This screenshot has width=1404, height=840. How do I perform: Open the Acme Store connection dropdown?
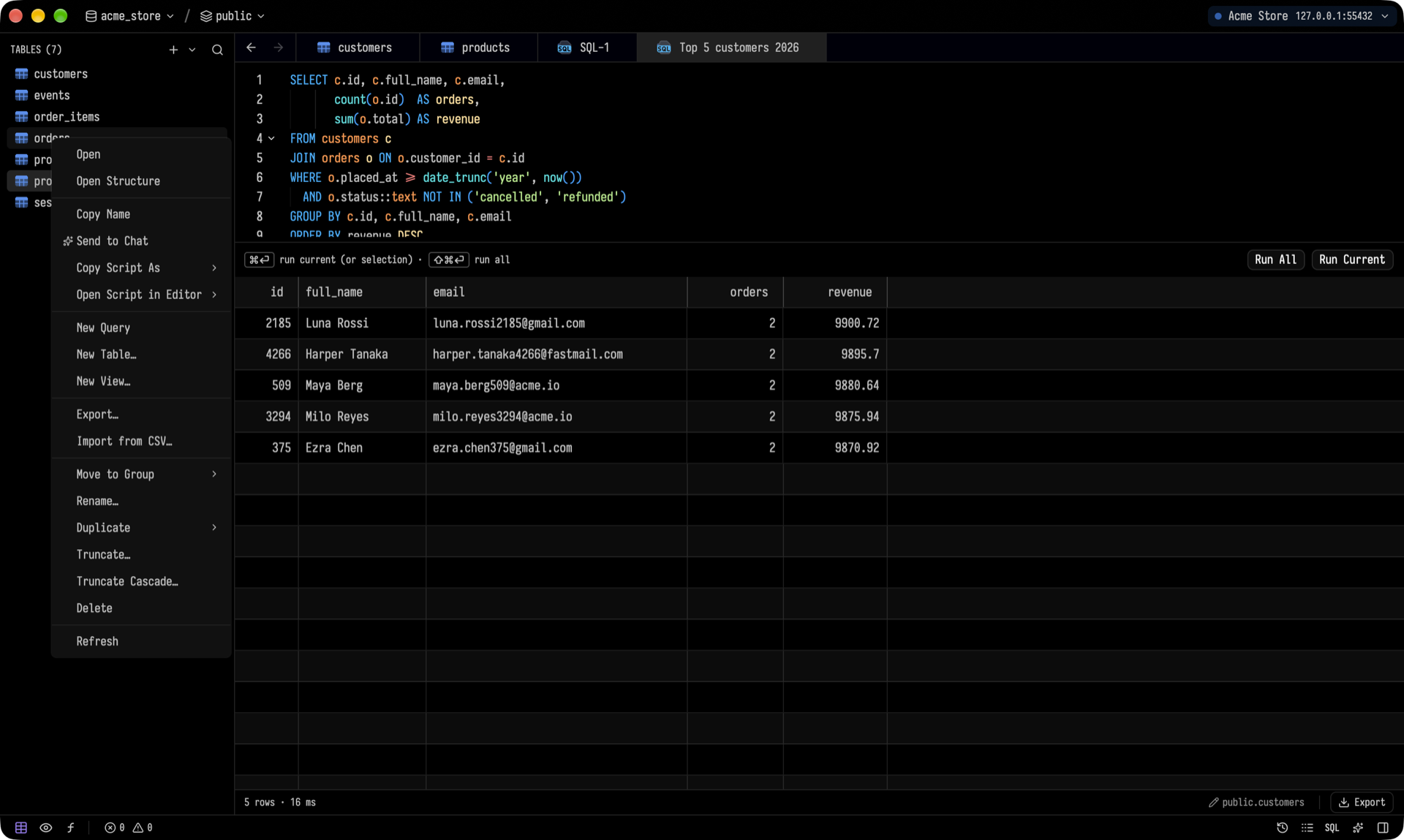click(x=1301, y=16)
